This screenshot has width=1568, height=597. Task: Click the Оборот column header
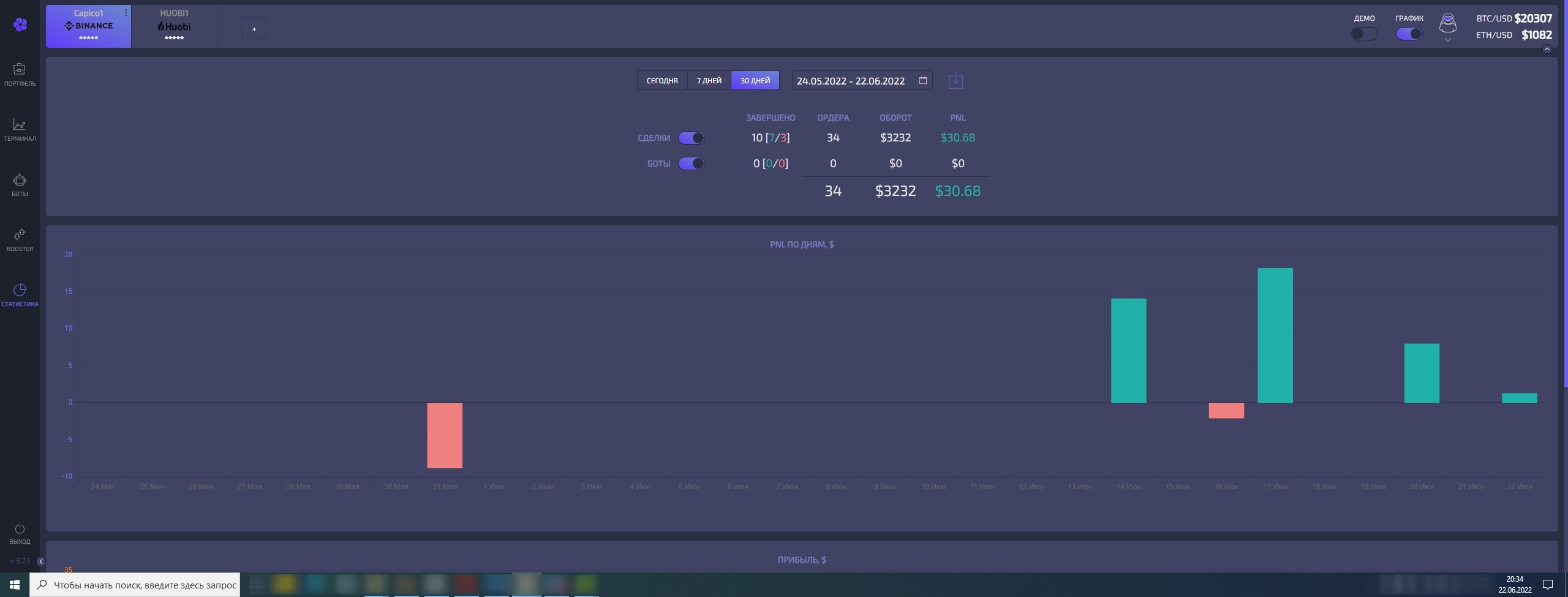pyautogui.click(x=895, y=118)
